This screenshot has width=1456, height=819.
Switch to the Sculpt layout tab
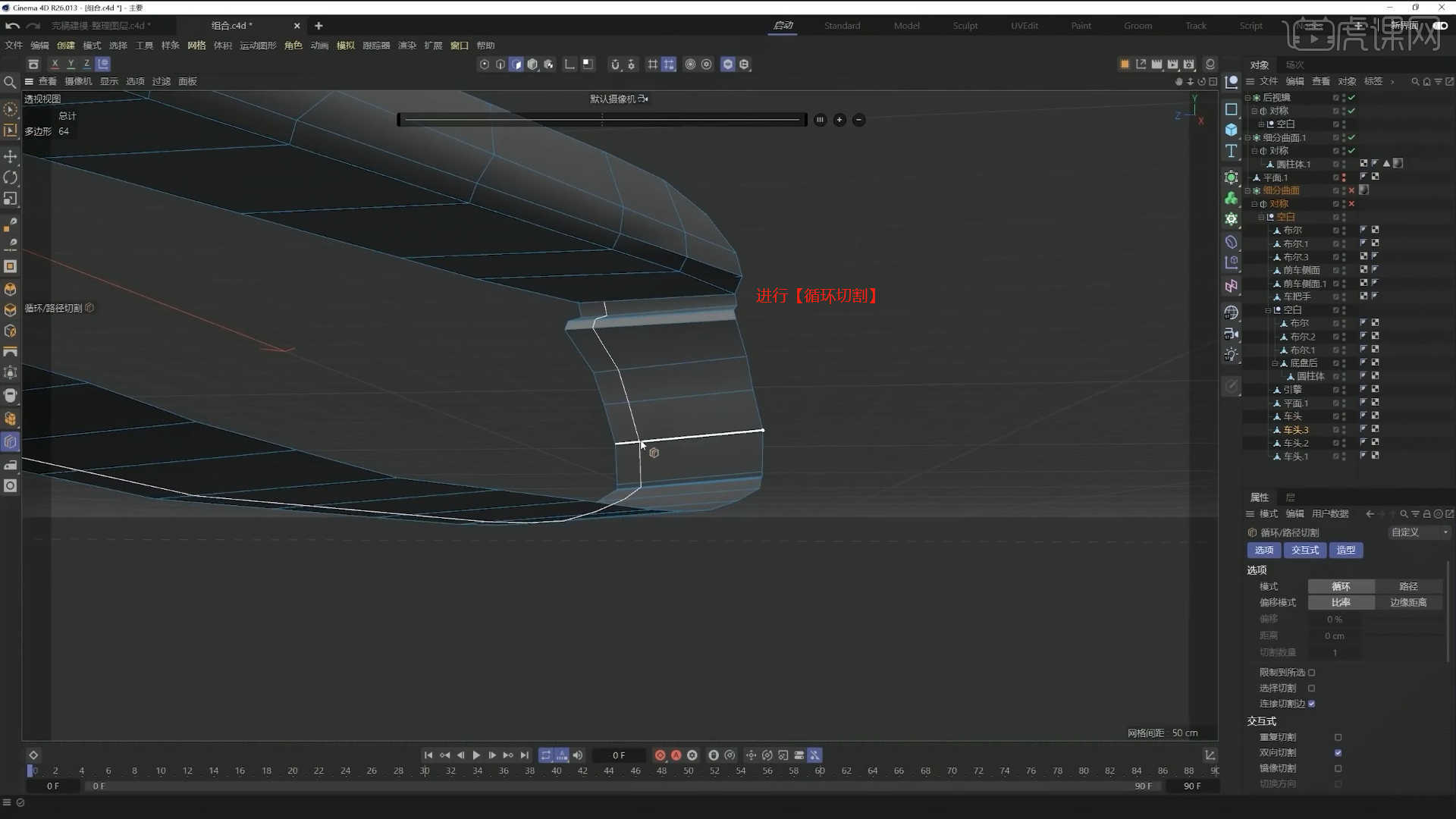965,26
